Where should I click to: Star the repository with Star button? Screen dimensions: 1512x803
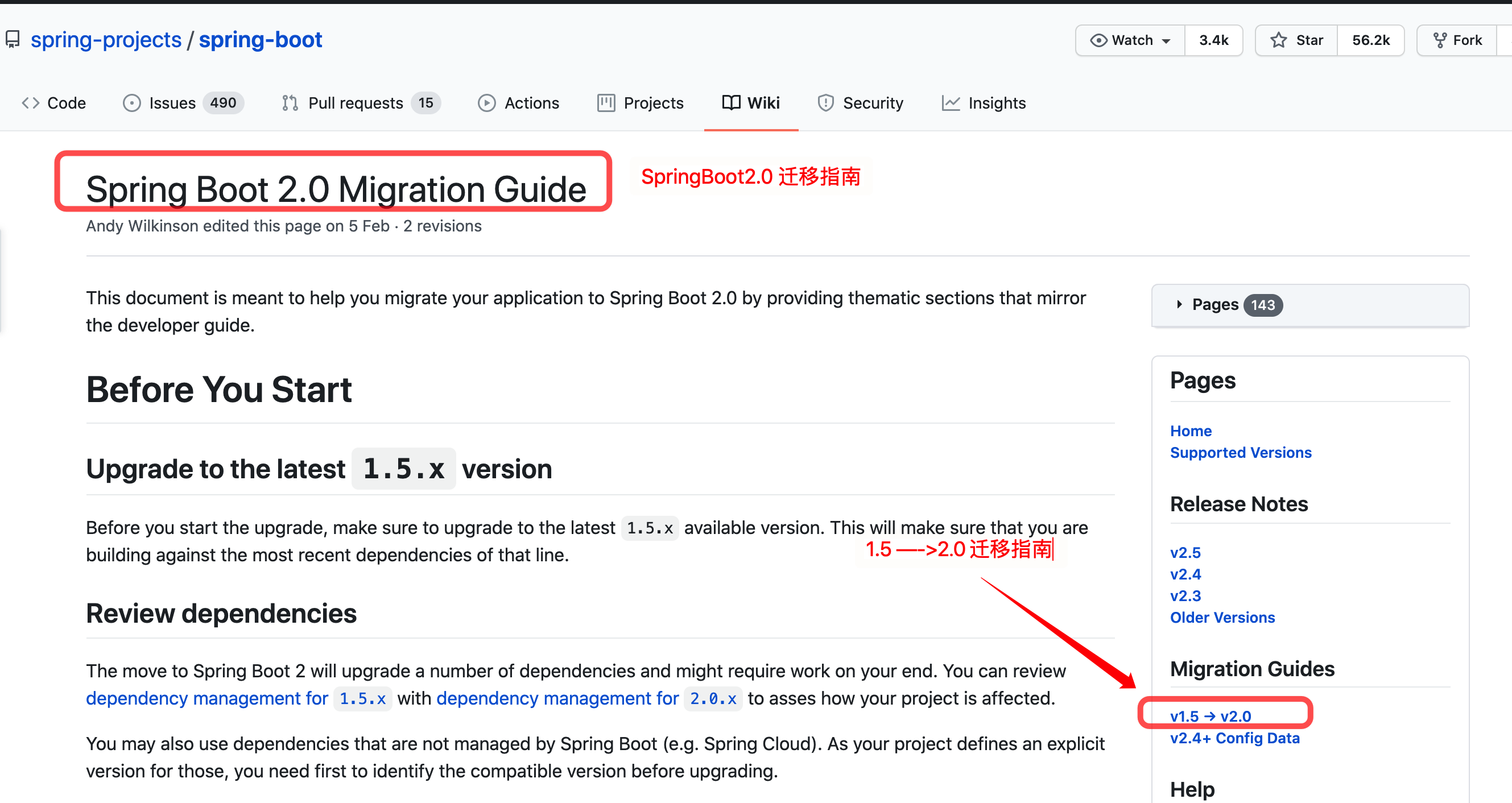coord(1296,40)
